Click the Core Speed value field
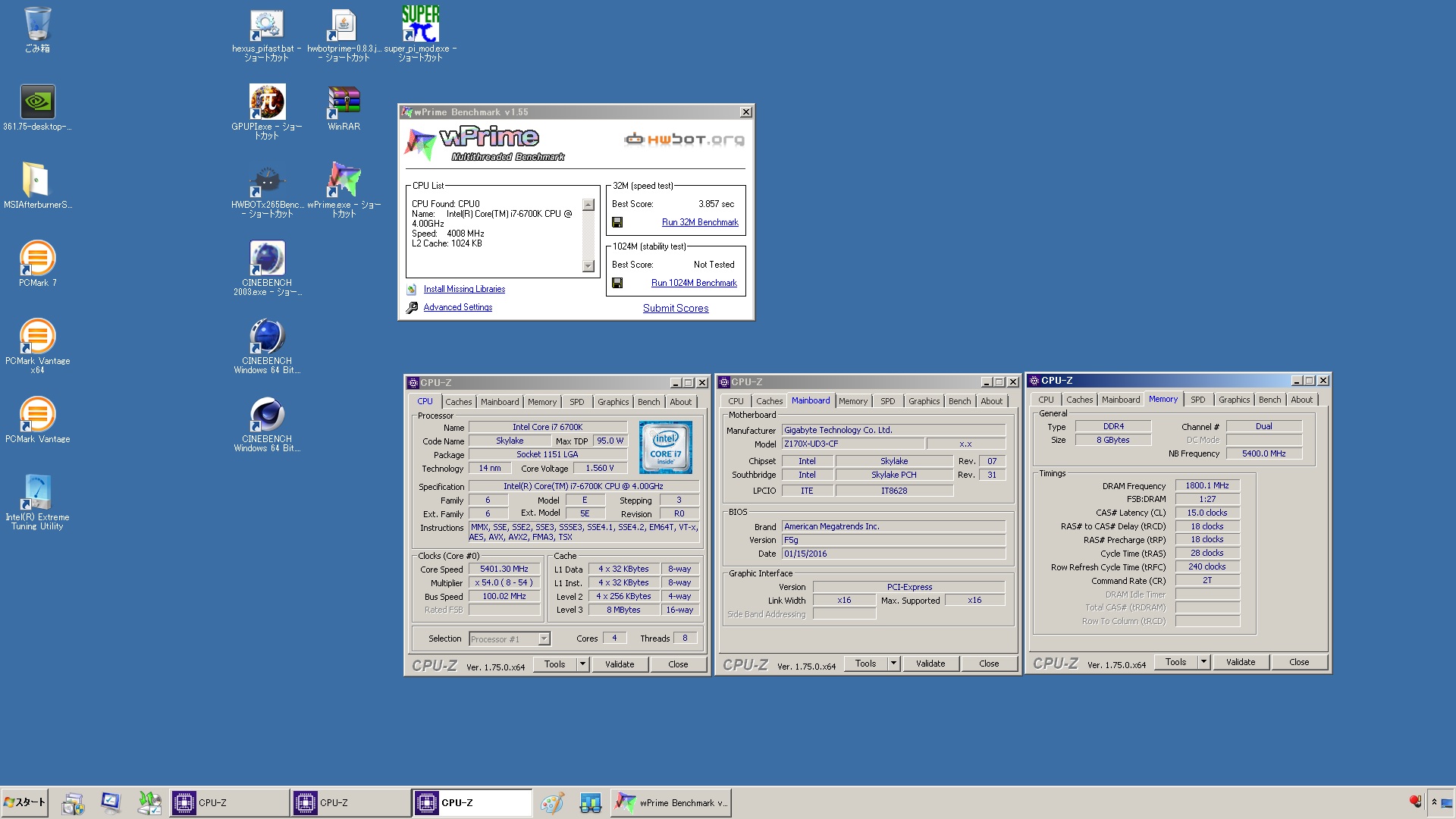The width and height of the screenshot is (1456, 819). coord(504,569)
